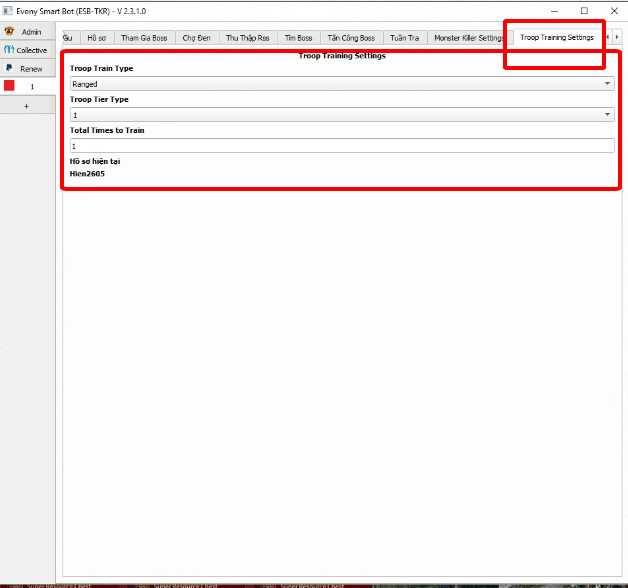Open the Collective panel from the sidebar
The width and height of the screenshot is (628, 588).
27,50
